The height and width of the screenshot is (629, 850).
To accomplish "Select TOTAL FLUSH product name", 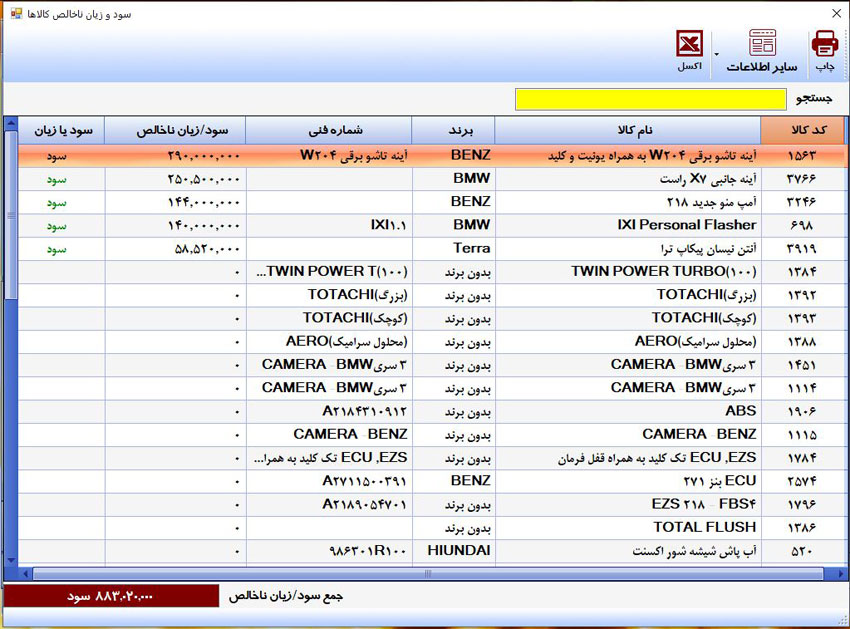I will pyautogui.click(x=705, y=527).
